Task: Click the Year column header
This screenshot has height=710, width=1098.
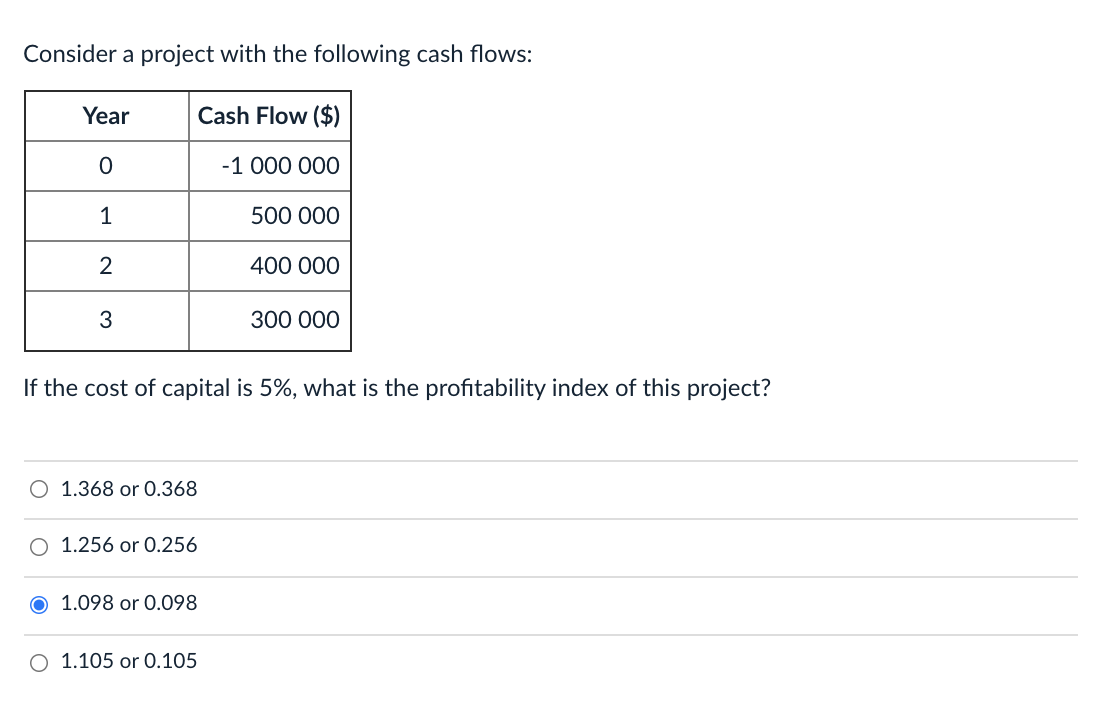Action: point(106,116)
